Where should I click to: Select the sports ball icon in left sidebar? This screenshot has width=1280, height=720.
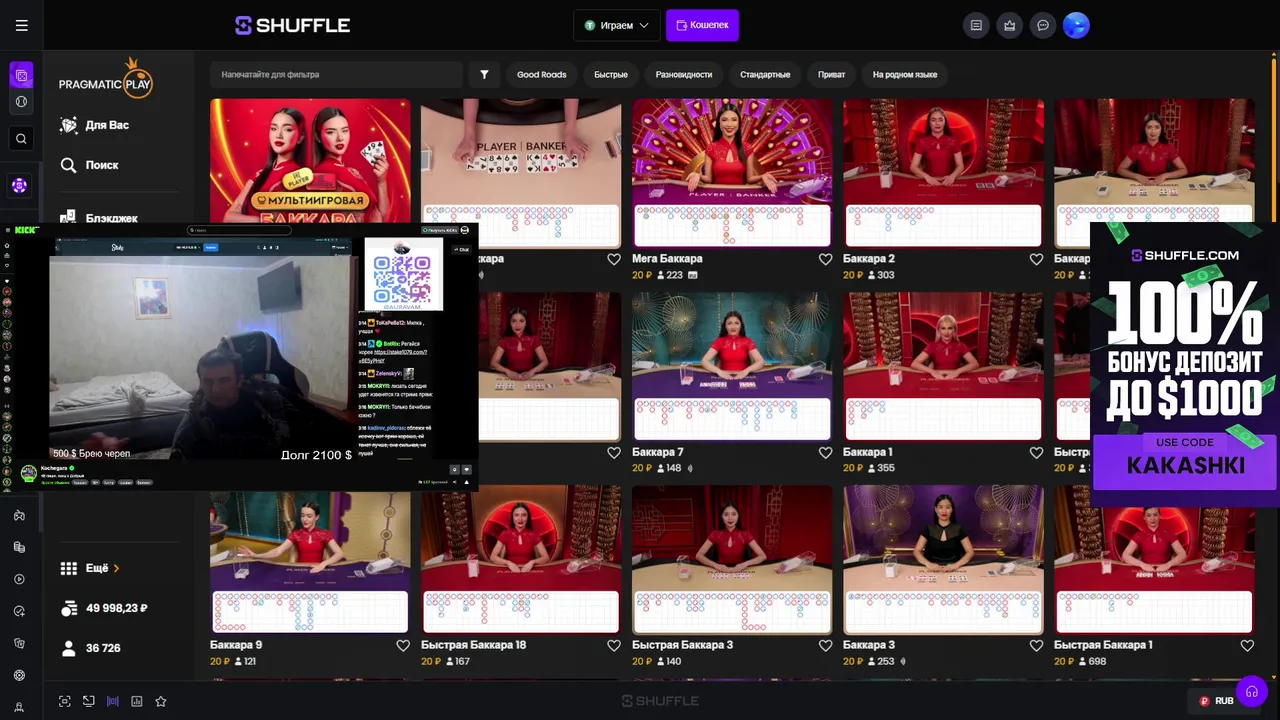click(x=21, y=102)
